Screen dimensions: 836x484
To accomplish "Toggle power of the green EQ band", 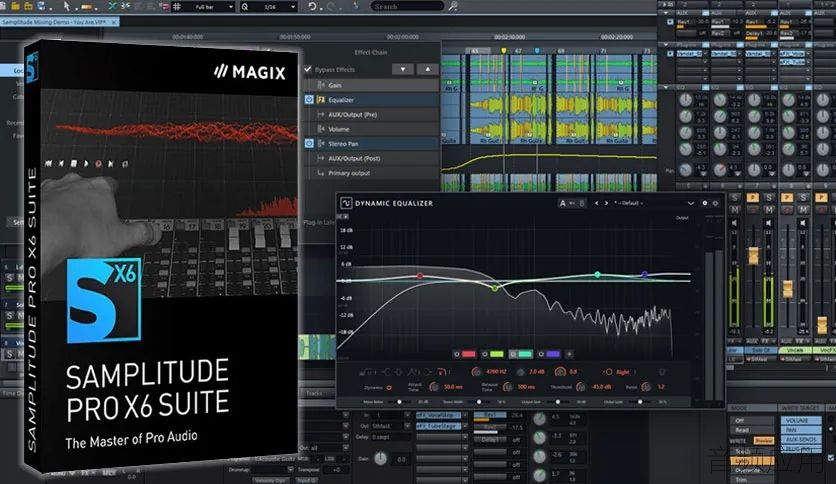I will (x=485, y=354).
